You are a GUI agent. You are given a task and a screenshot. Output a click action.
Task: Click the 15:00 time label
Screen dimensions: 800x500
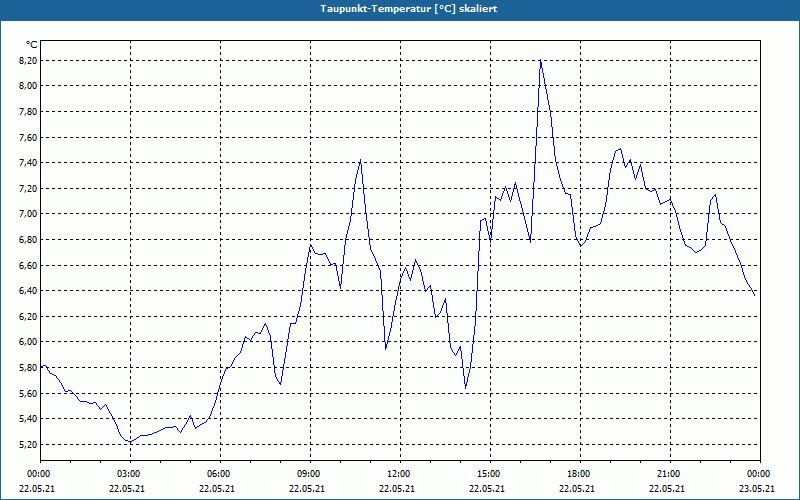pyautogui.click(x=490, y=474)
